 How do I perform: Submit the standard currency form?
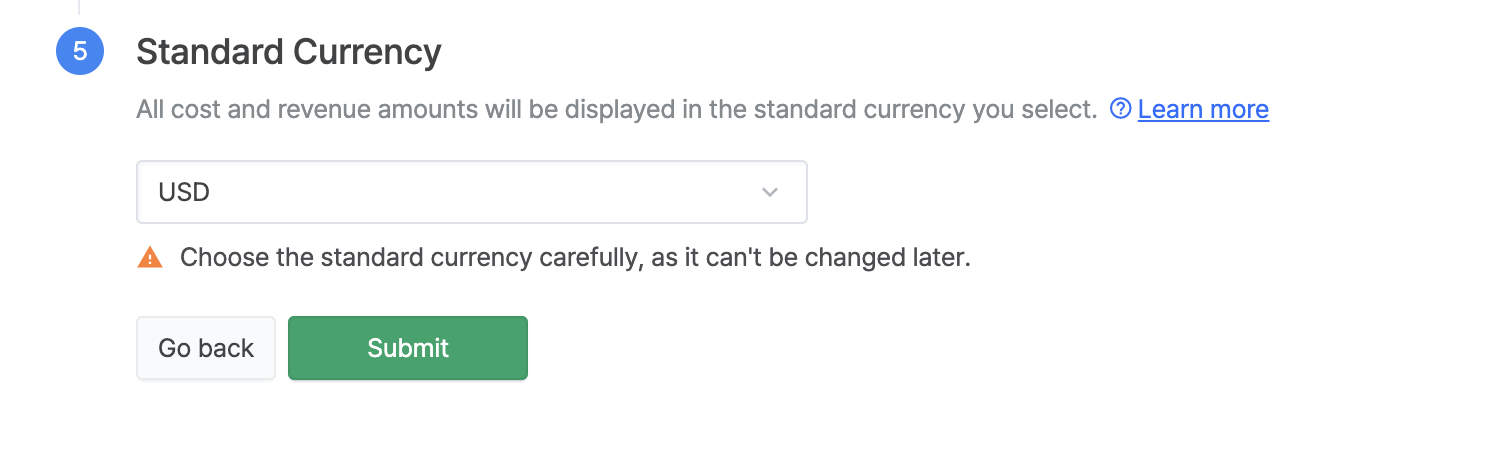pyautogui.click(x=408, y=348)
